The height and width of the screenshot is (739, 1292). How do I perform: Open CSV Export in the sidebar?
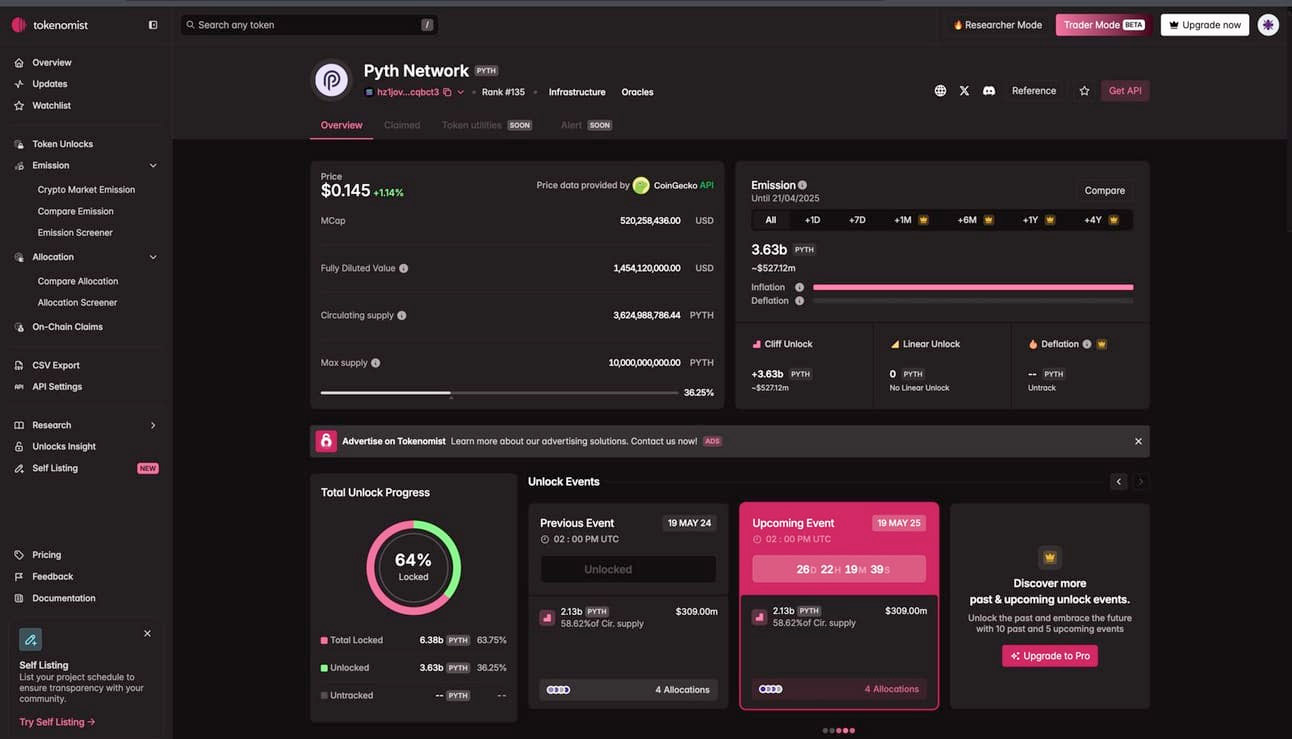pos(55,365)
